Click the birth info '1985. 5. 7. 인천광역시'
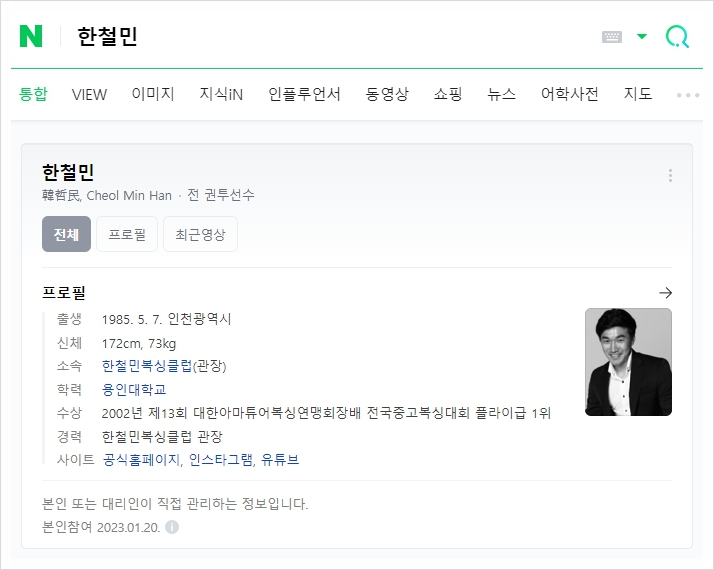 (x=167, y=319)
